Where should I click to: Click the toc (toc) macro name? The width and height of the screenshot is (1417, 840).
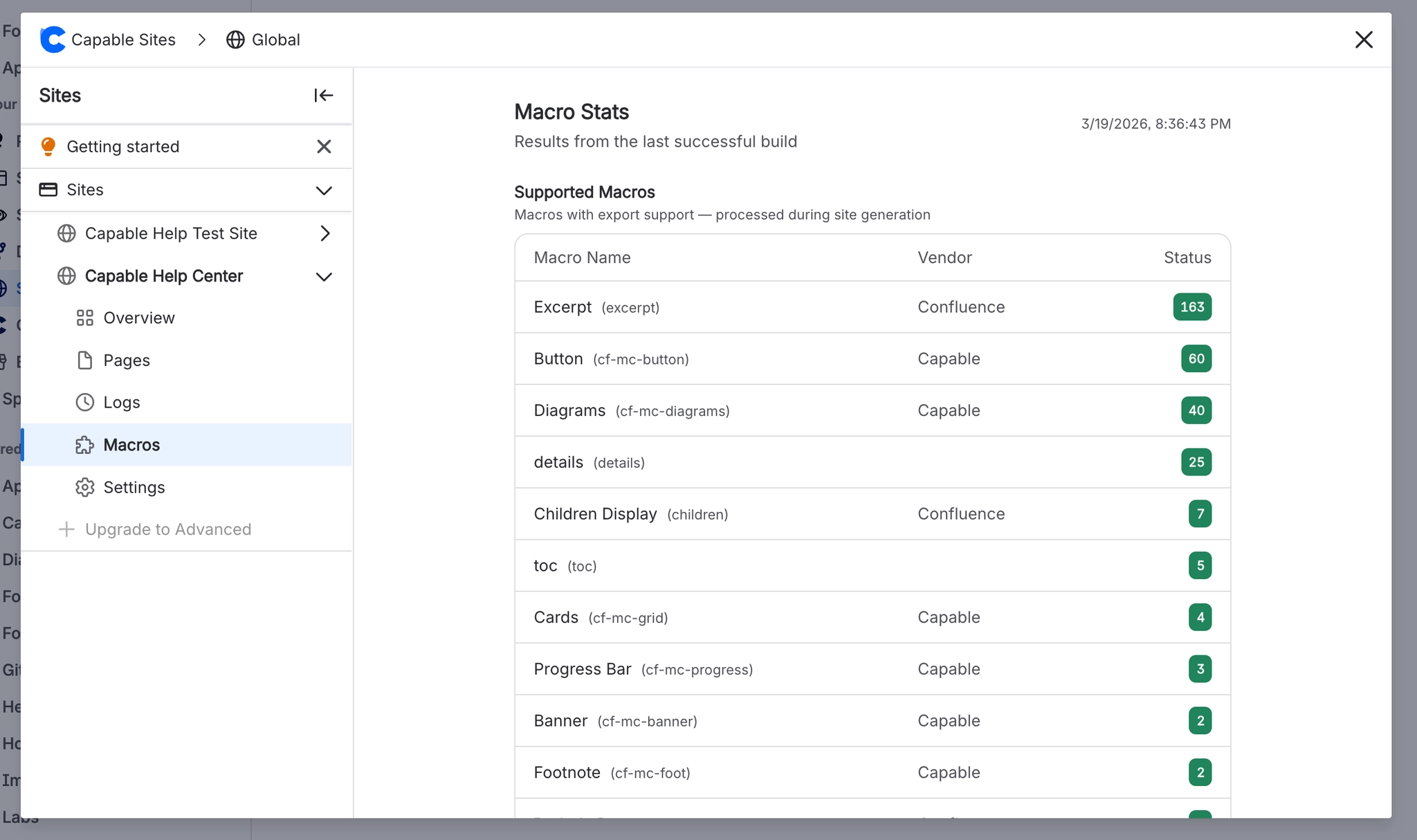coord(565,565)
